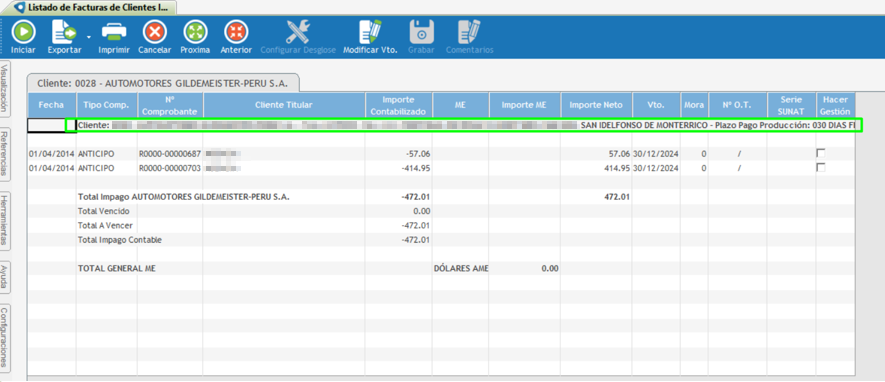885x382 pixels.
Task: Click the TOTAL GENERAL ME label
Action: pos(116,269)
